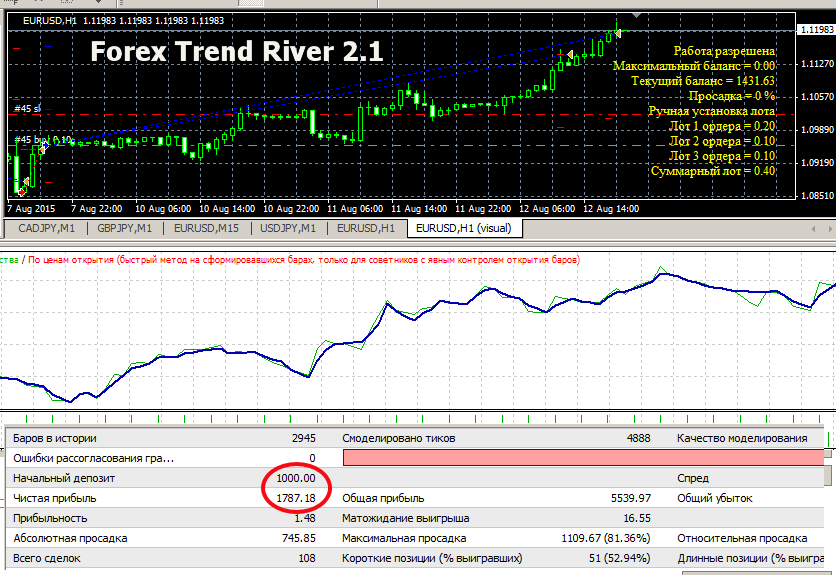Click the expected payoff value 16.55
Viewport: 836px width, 575px height.
(637, 518)
